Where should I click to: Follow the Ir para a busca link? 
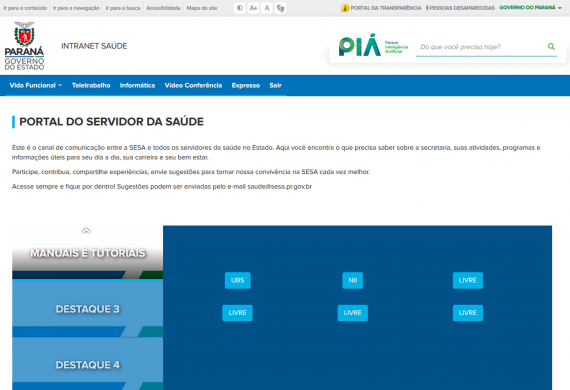tap(123, 8)
